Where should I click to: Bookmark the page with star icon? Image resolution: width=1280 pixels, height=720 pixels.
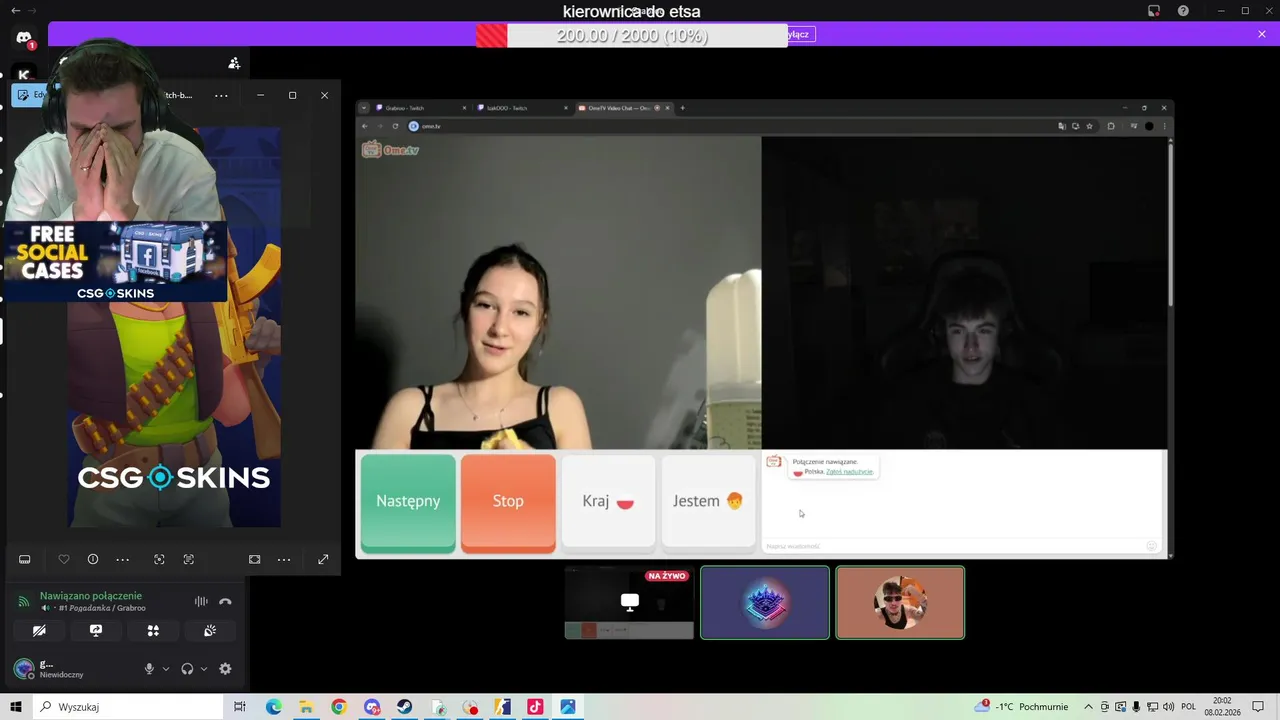1090,126
